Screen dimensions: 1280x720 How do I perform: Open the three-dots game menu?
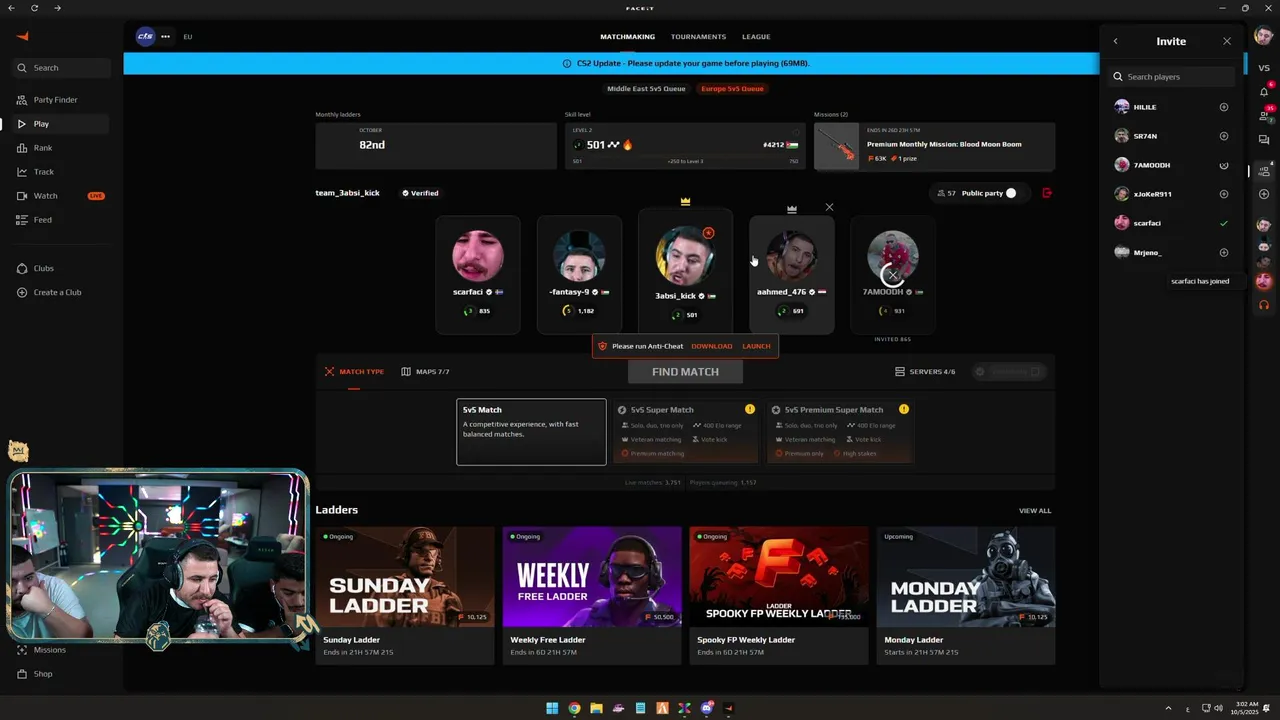click(165, 36)
